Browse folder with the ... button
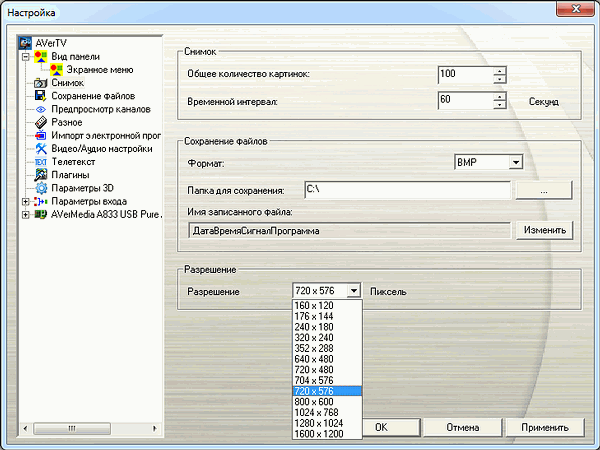Screen dimensions: 600x450 click(x=544, y=190)
